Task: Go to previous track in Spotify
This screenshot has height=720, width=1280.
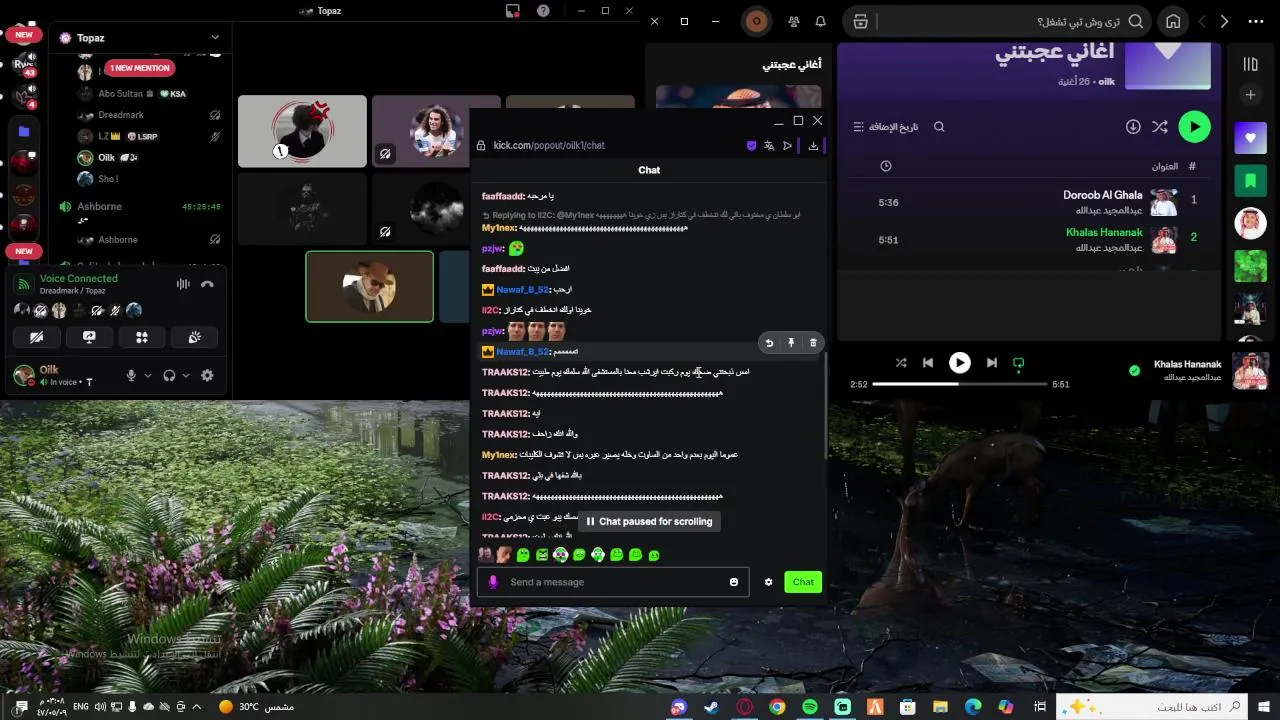Action: click(928, 363)
